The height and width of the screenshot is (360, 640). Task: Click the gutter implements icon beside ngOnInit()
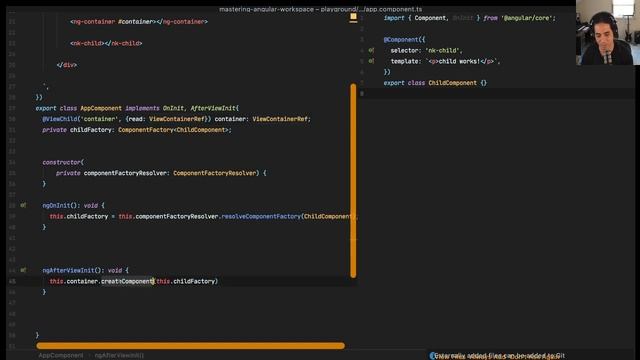[23, 205]
